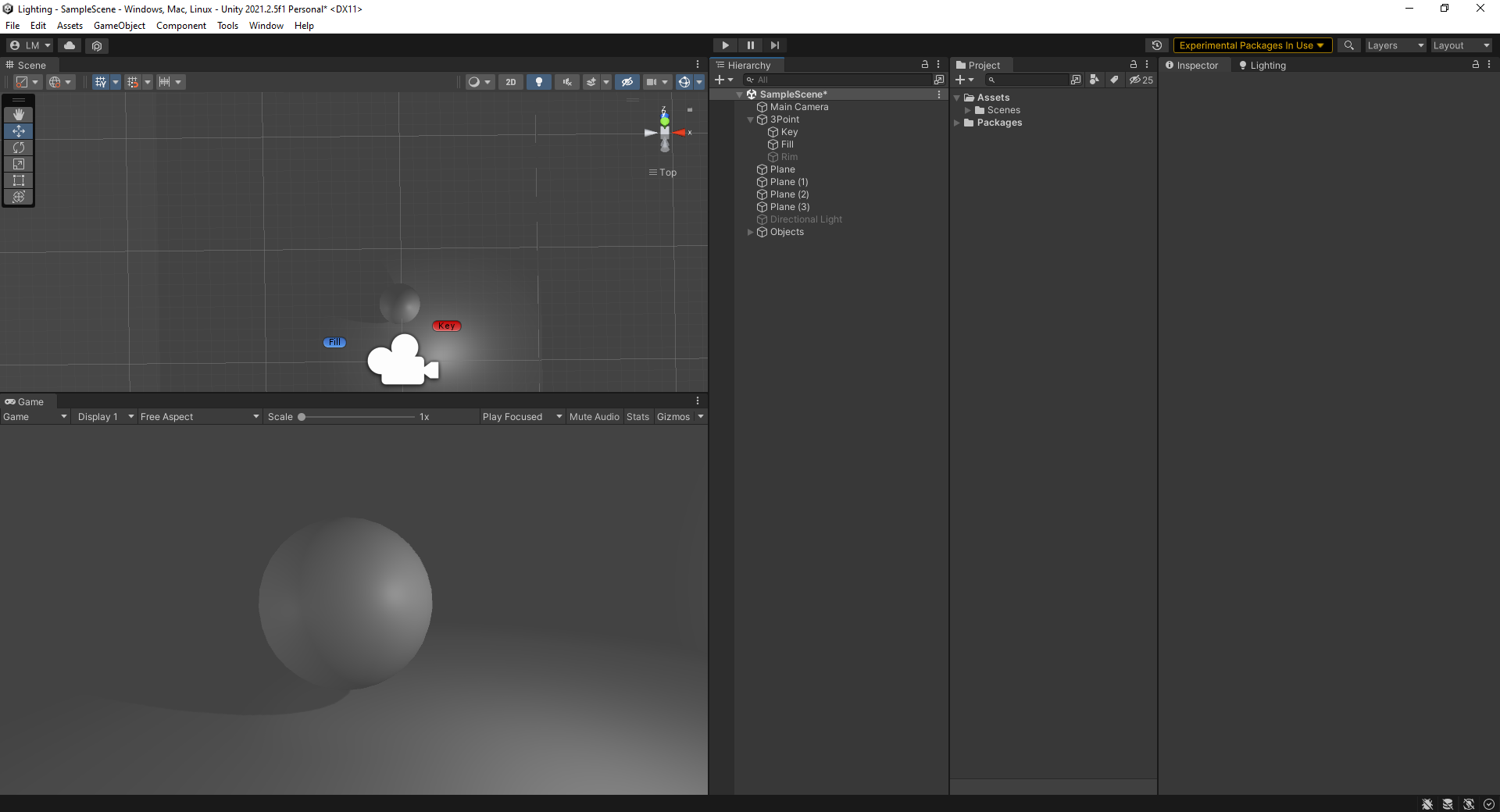Open the Window menu
The image size is (1500, 812).
pyautogui.click(x=266, y=26)
